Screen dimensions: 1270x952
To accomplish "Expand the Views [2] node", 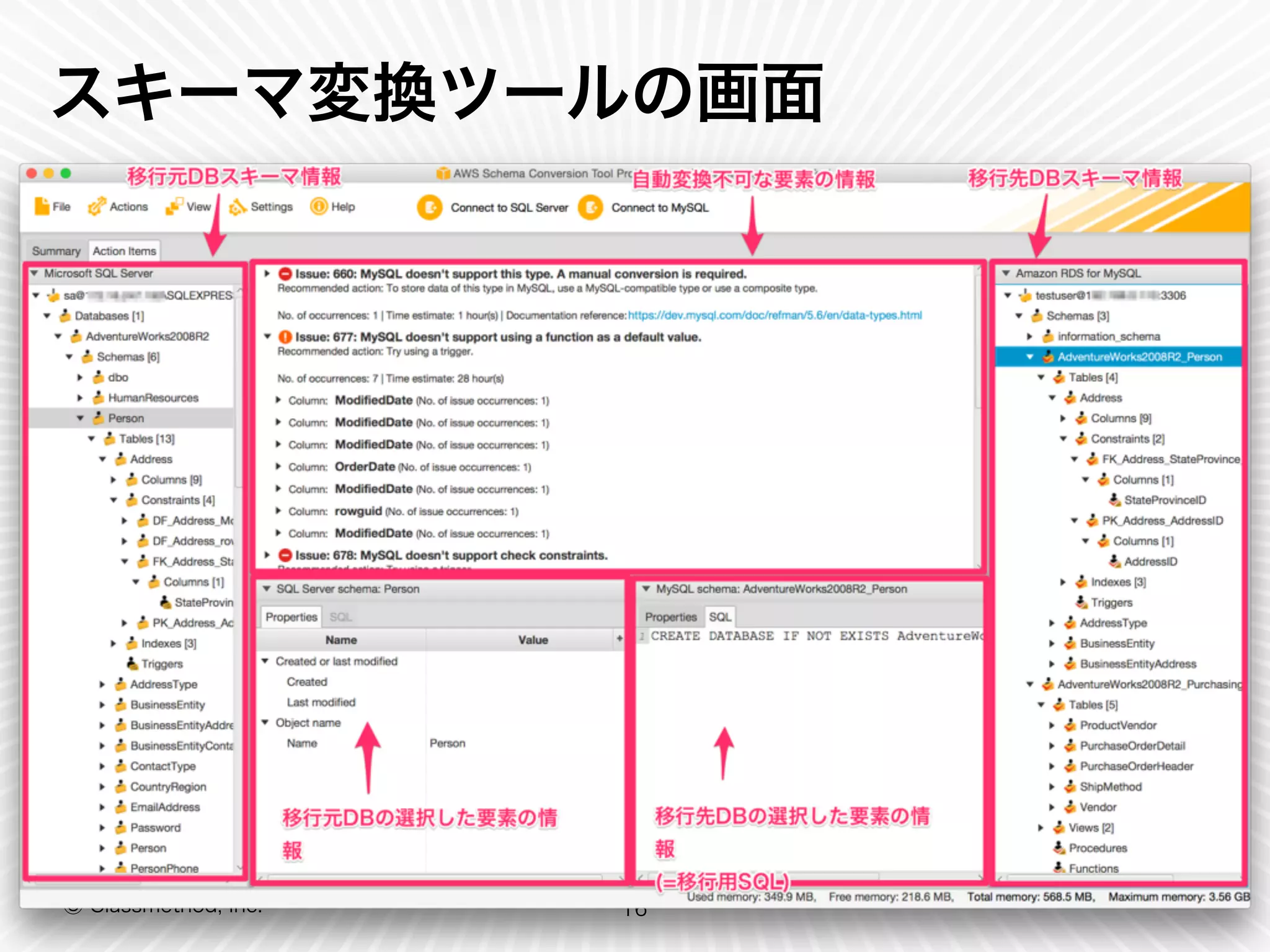I will 1041,827.
